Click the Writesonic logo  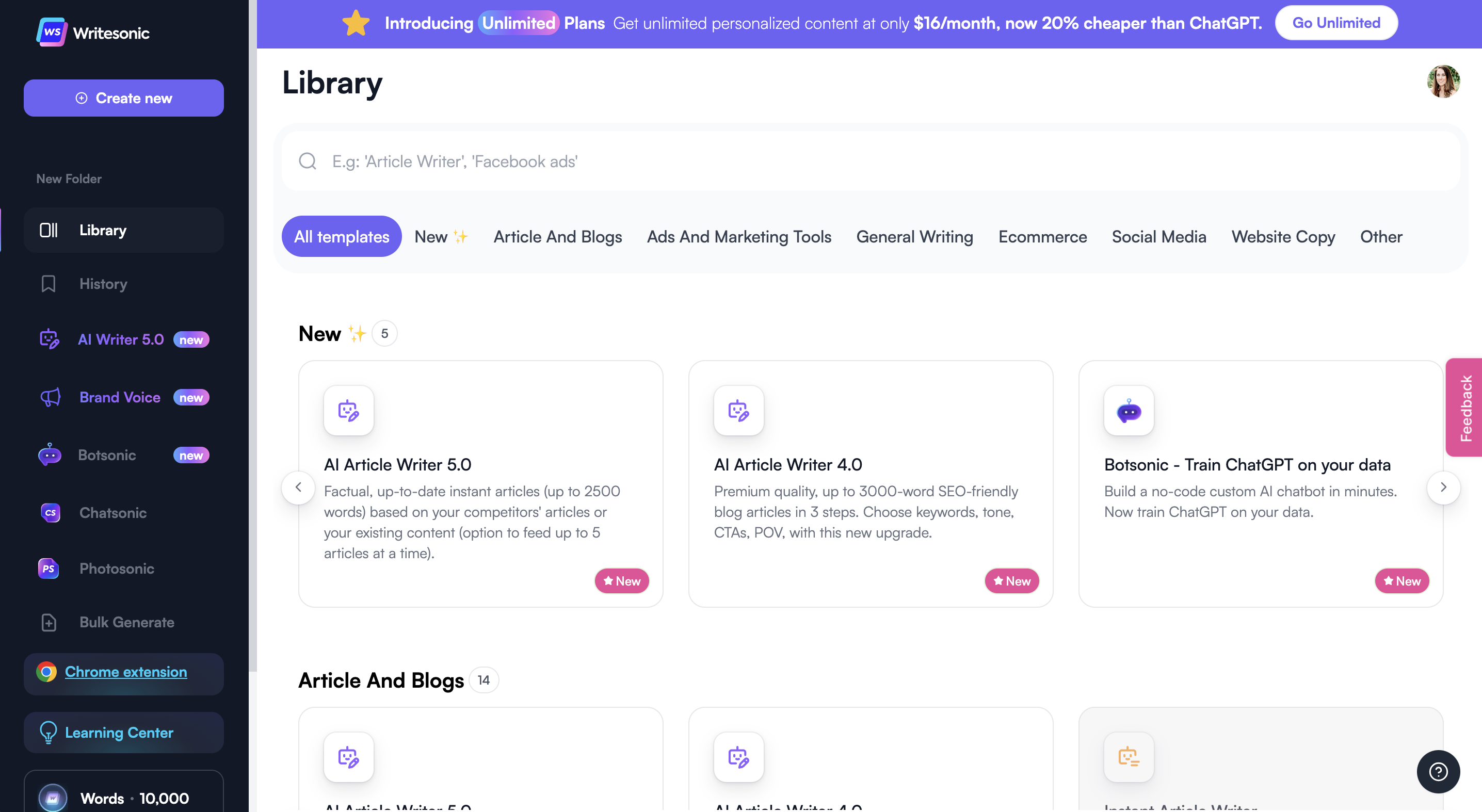93,31
